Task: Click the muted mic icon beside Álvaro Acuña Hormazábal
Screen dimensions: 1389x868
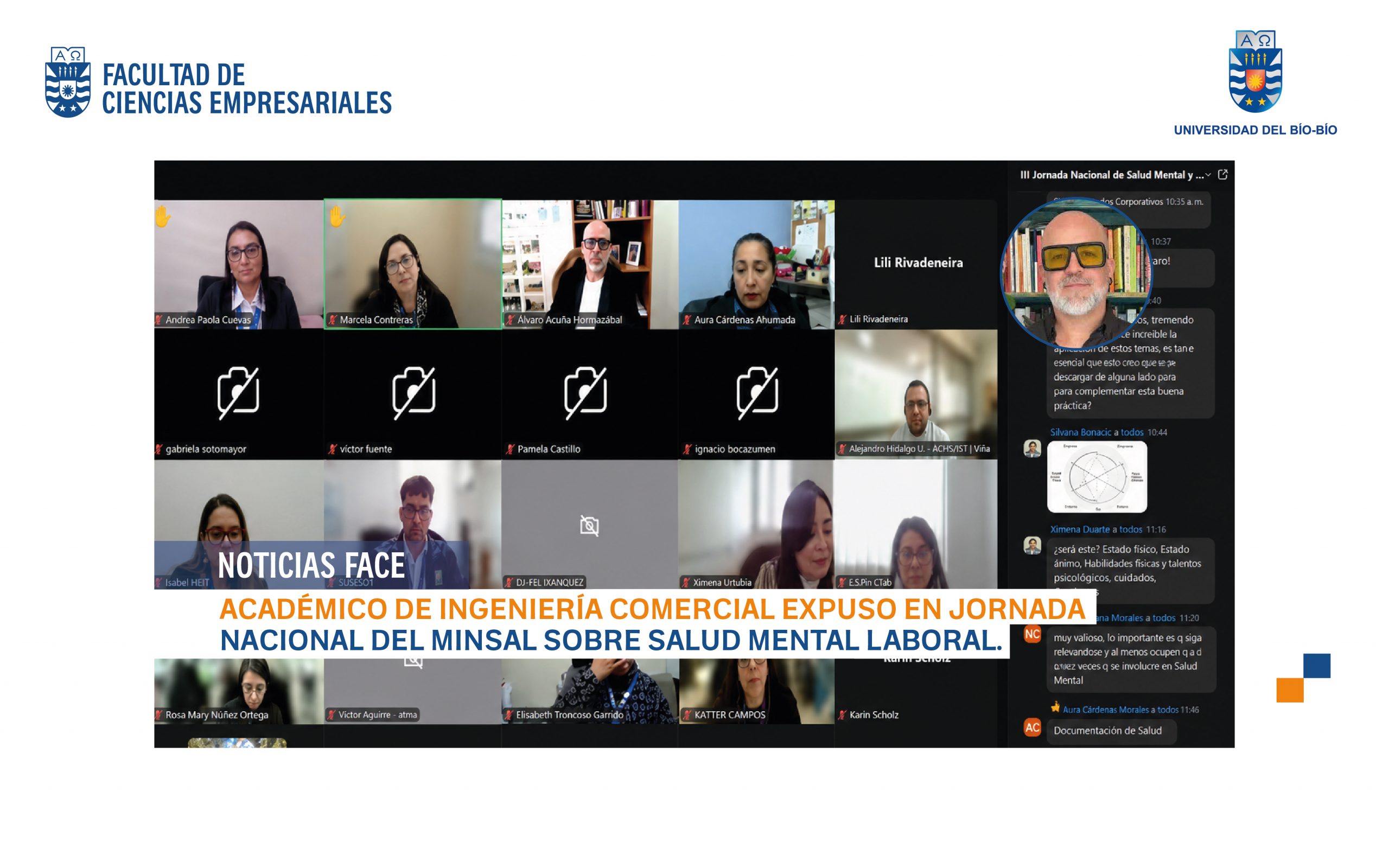Action: point(509,320)
